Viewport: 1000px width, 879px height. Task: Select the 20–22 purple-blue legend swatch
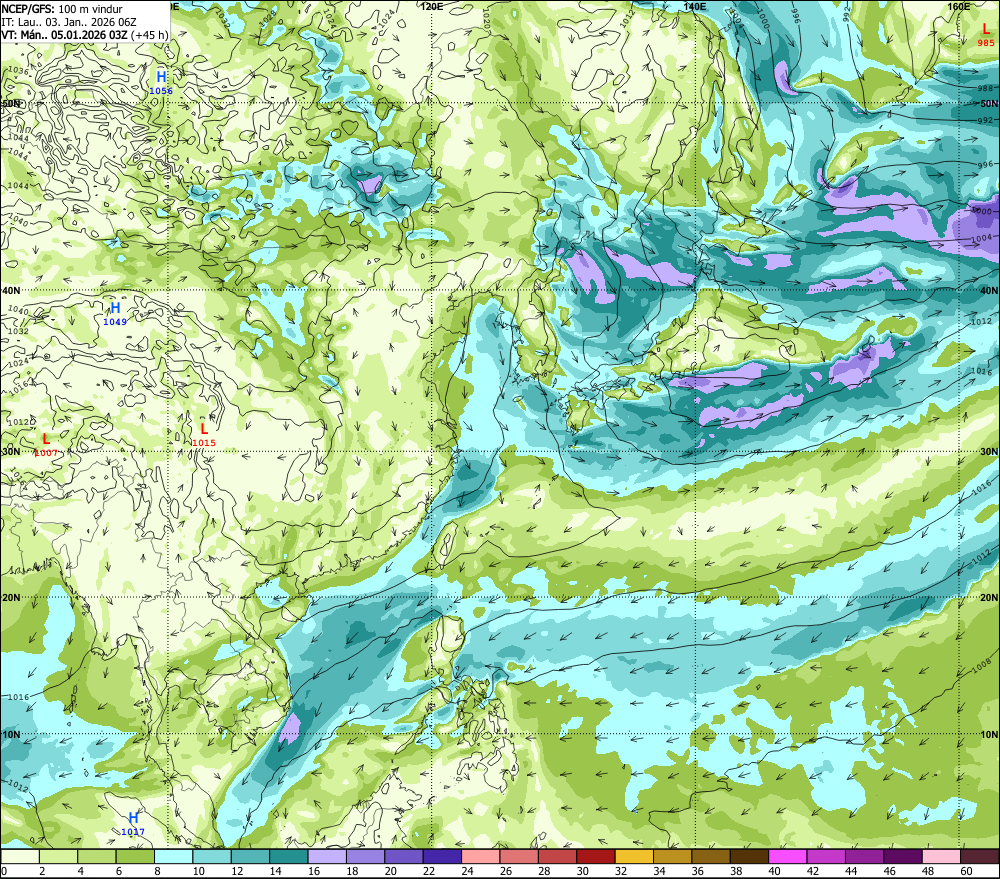404,857
